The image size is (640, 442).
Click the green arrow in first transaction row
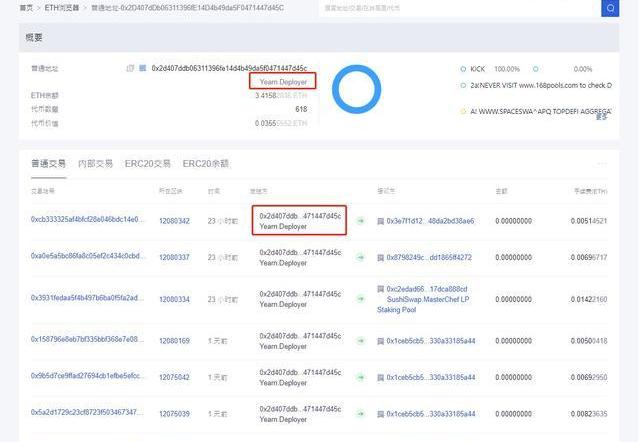coord(360,220)
